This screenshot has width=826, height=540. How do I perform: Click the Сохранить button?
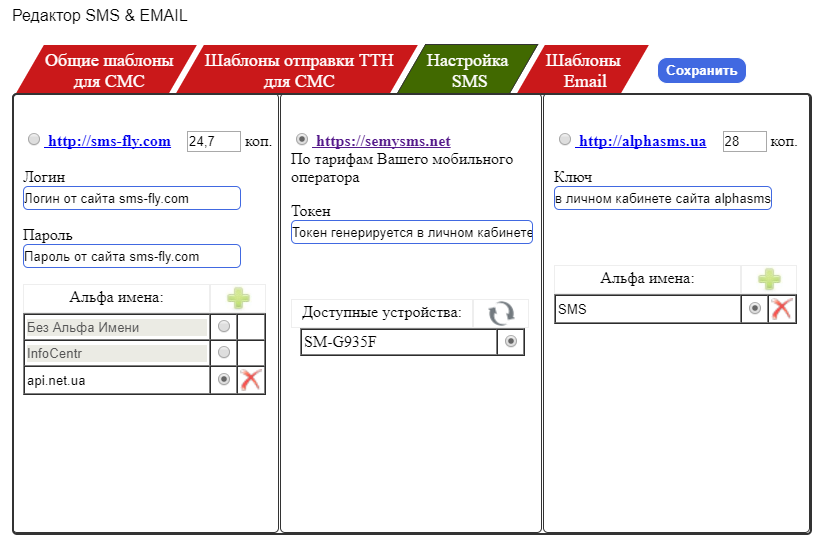point(701,70)
